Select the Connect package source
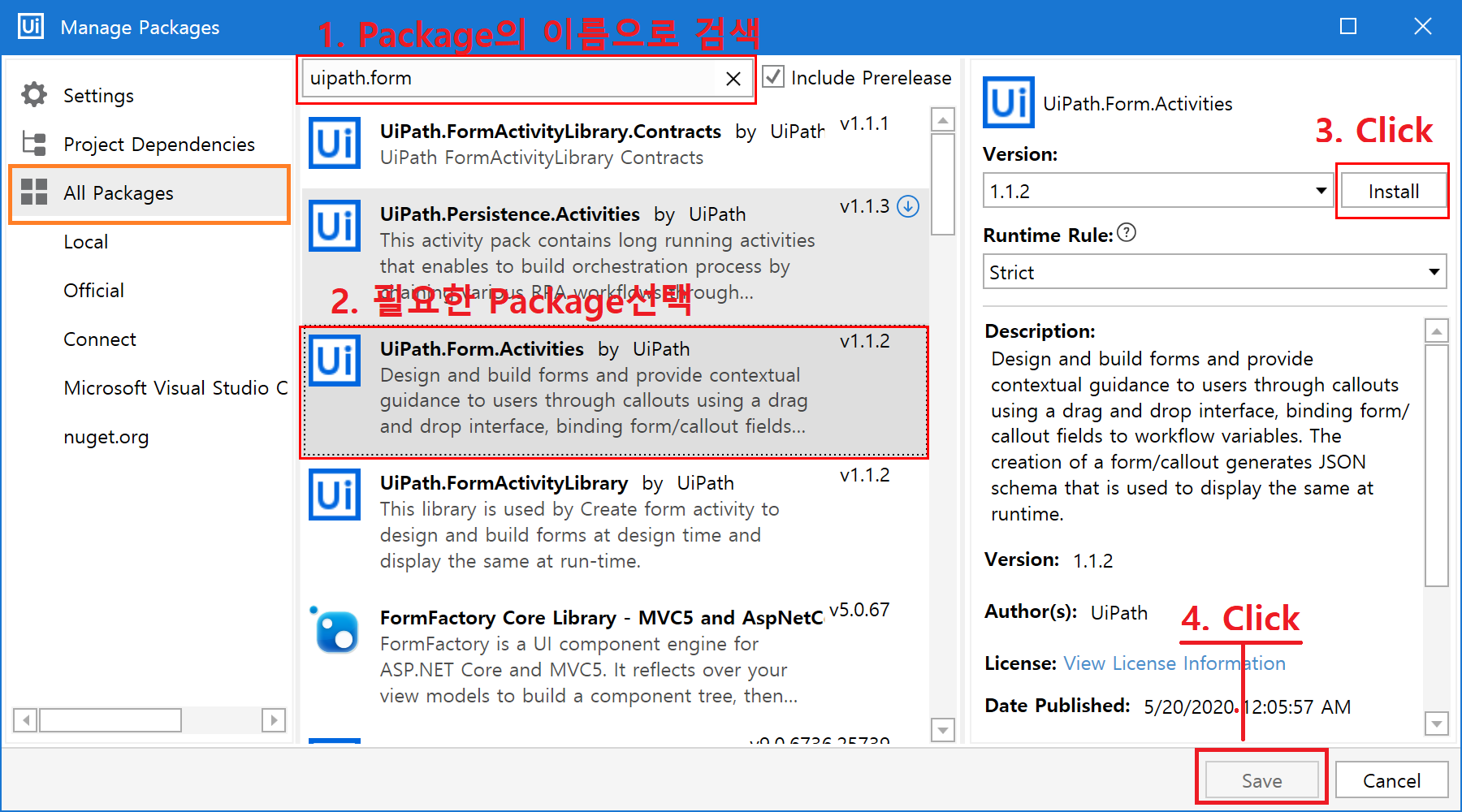The height and width of the screenshot is (812, 1462). (x=100, y=339)
